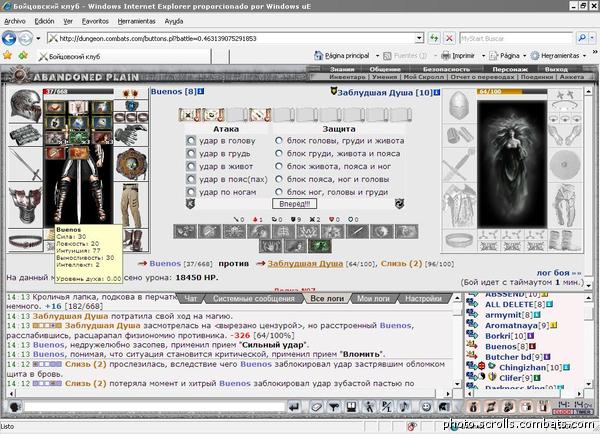Screen dimensions: 600x434
Task: Click the magnifier search icon
Action: 582,38
